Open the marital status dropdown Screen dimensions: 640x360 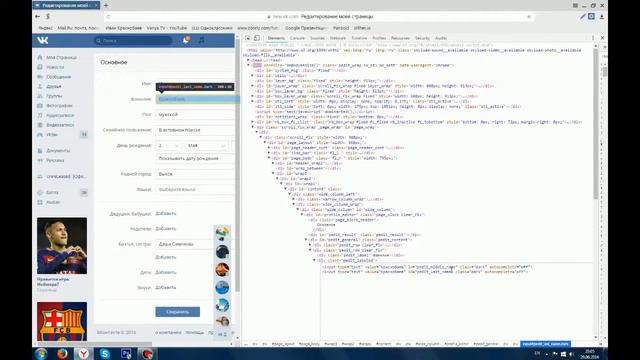click(x=195, y=130)
